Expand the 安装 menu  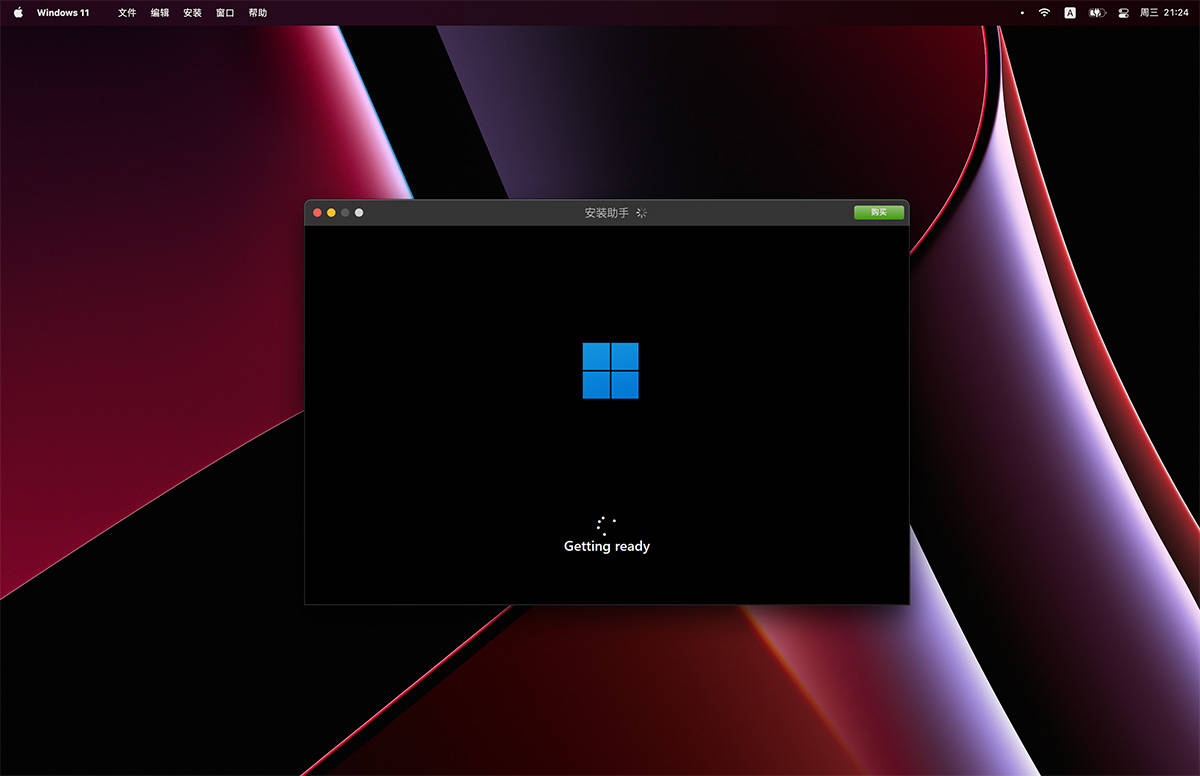(x=192, y=13)
